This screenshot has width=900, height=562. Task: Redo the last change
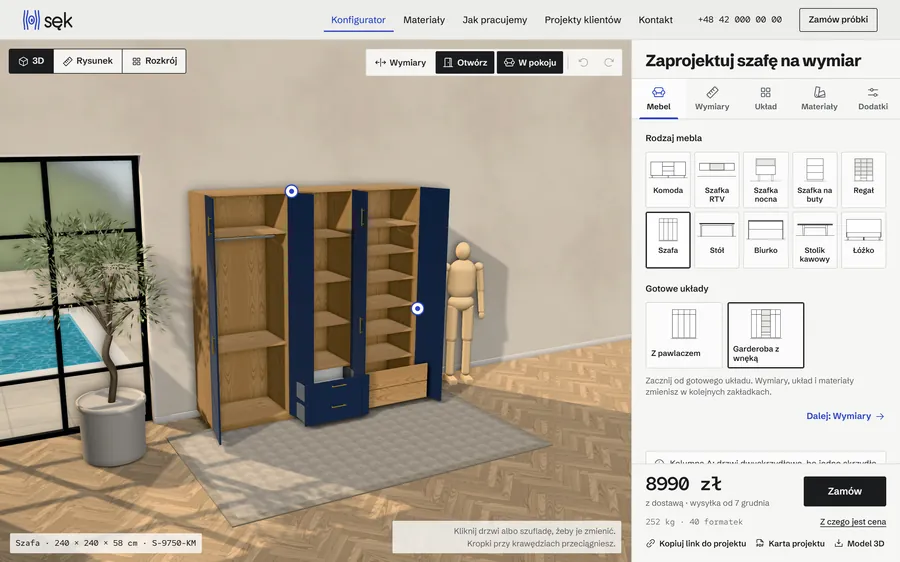[608, 63]
